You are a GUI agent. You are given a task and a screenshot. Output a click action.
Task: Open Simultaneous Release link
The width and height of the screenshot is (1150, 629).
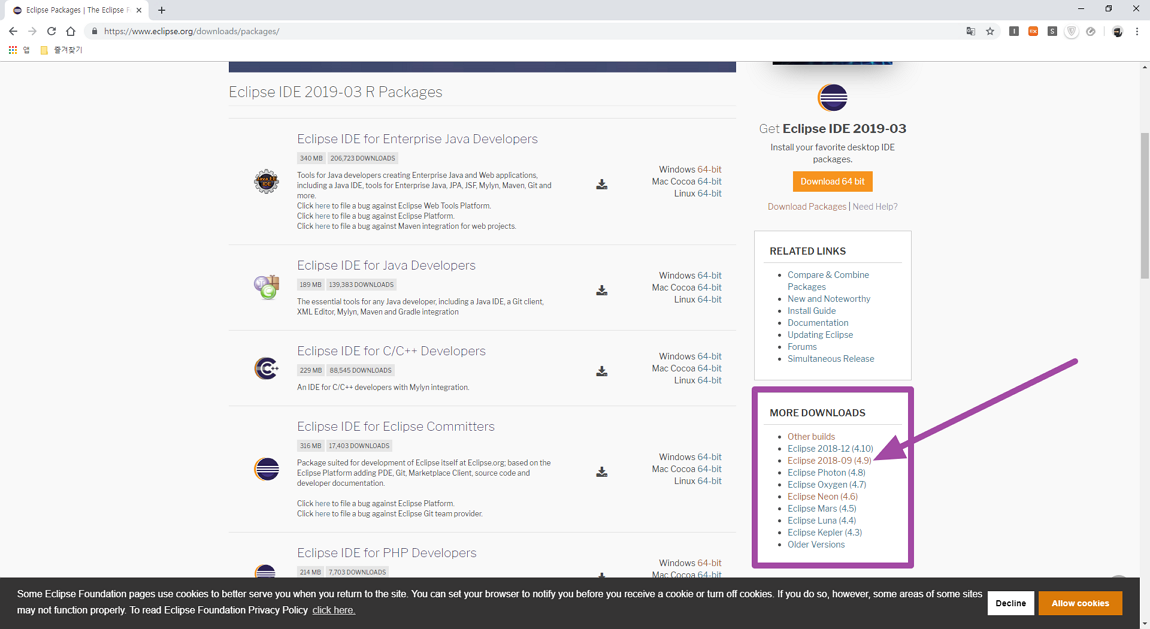pos(831,358)
